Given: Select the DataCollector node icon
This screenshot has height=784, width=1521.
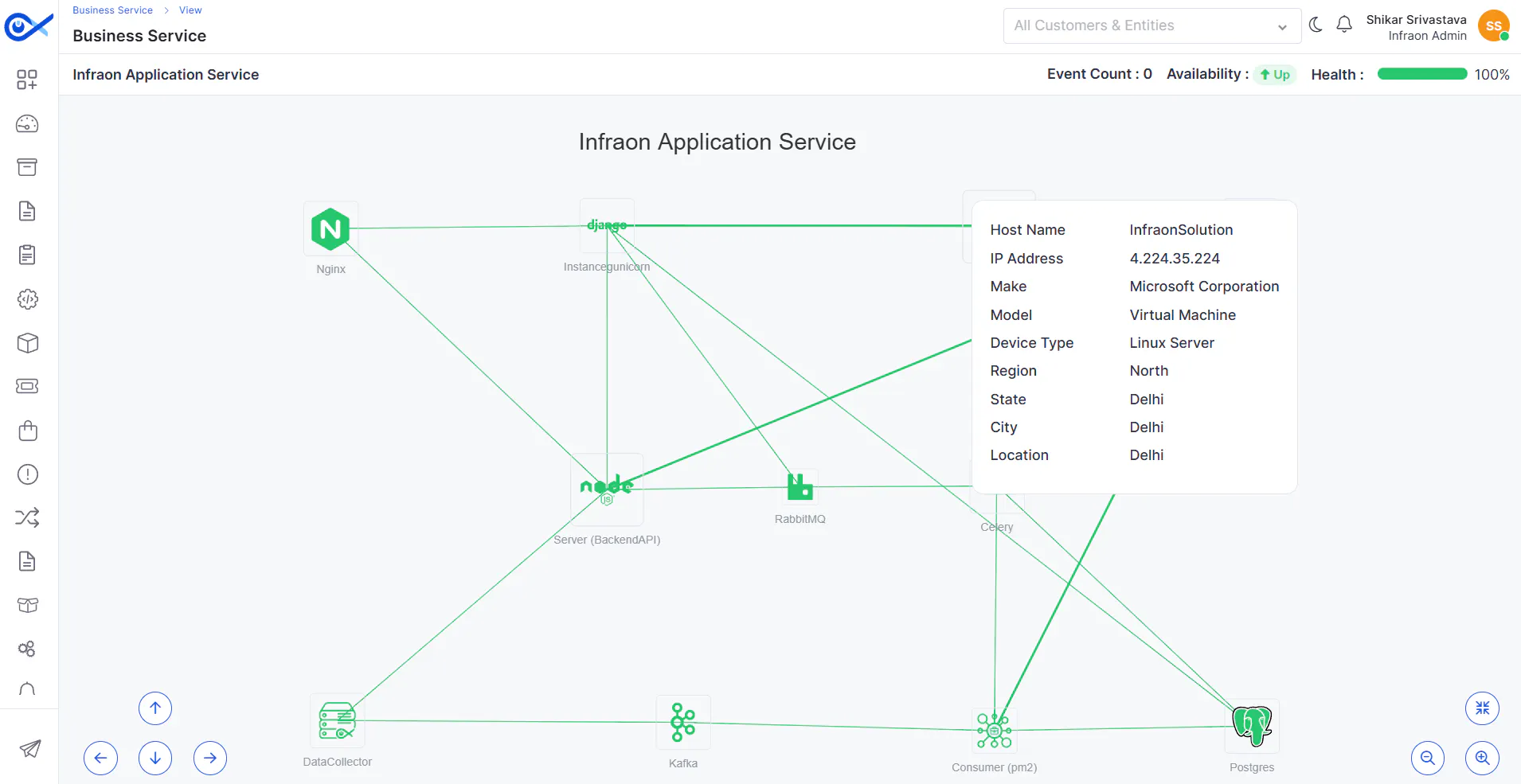Looking at the screenshot, I should point(337,721).
